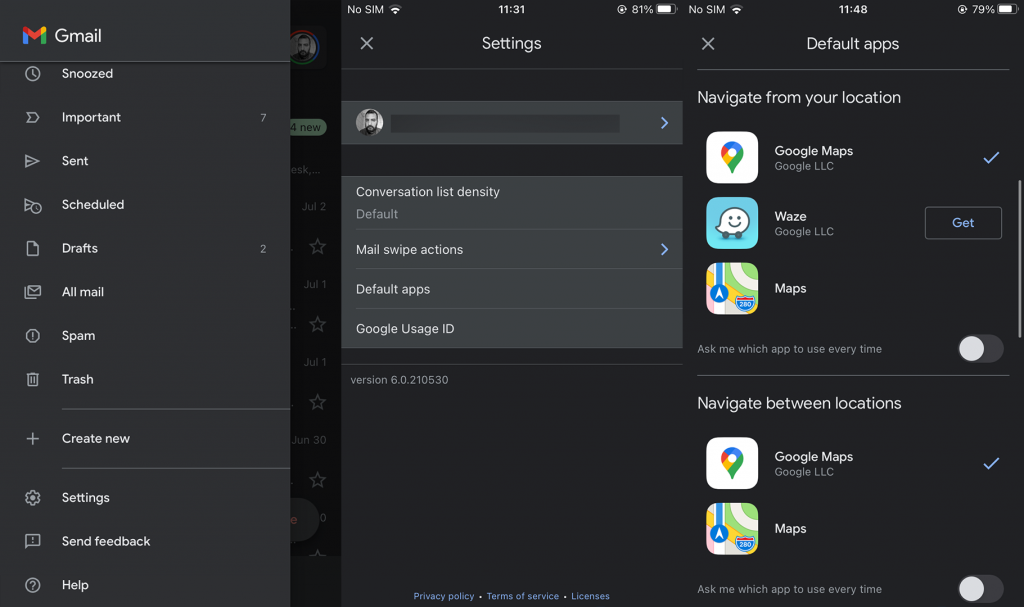The width and height of the screenshot is (1024, 607).
Task: Tap Get to install Waze
Action: [x=963, y=223]
